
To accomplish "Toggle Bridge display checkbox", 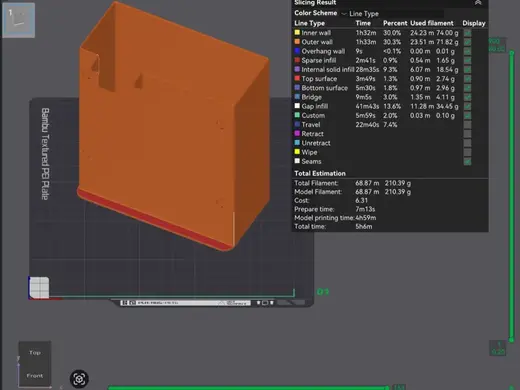I will pos(467,97).
